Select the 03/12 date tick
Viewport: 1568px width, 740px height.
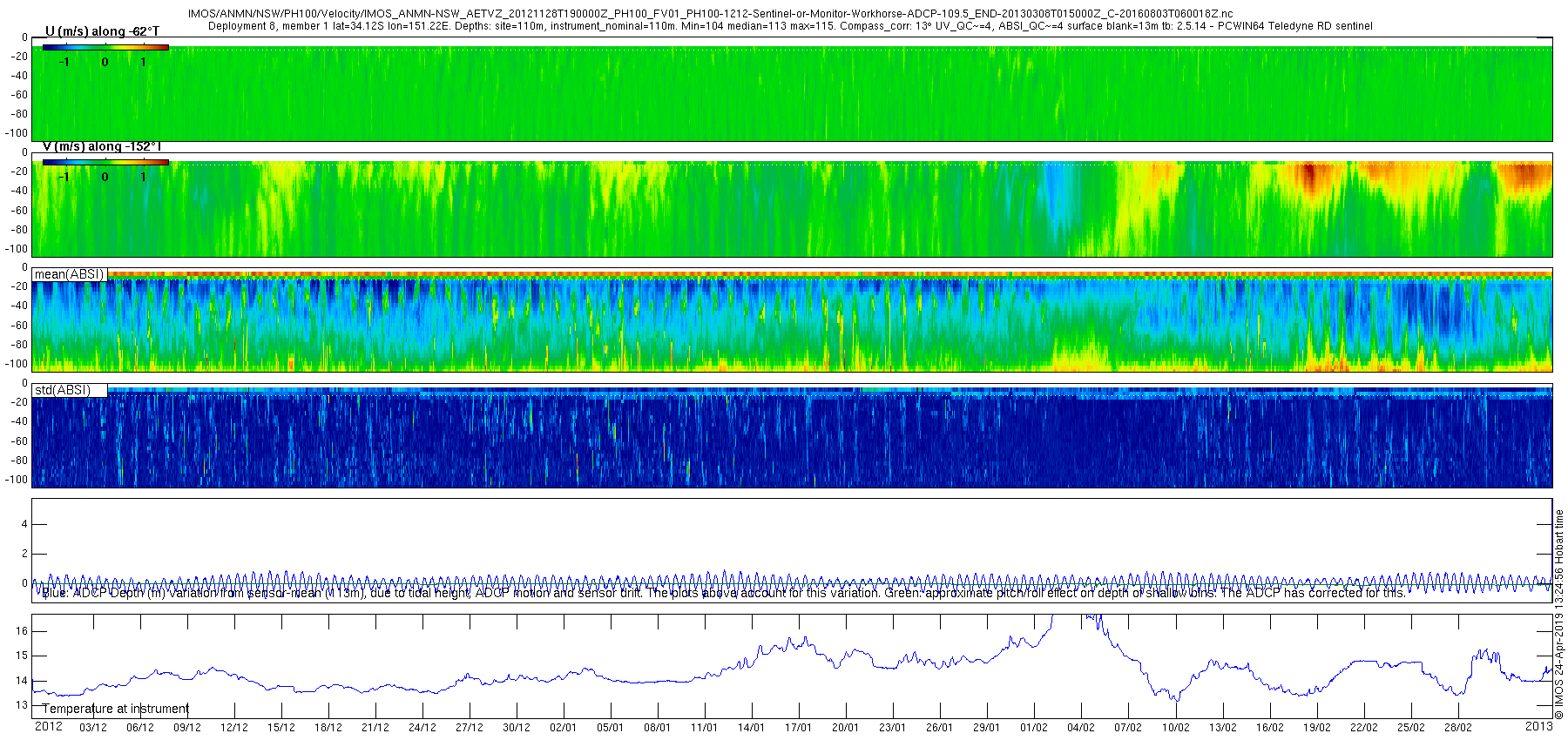coord(93,728)
